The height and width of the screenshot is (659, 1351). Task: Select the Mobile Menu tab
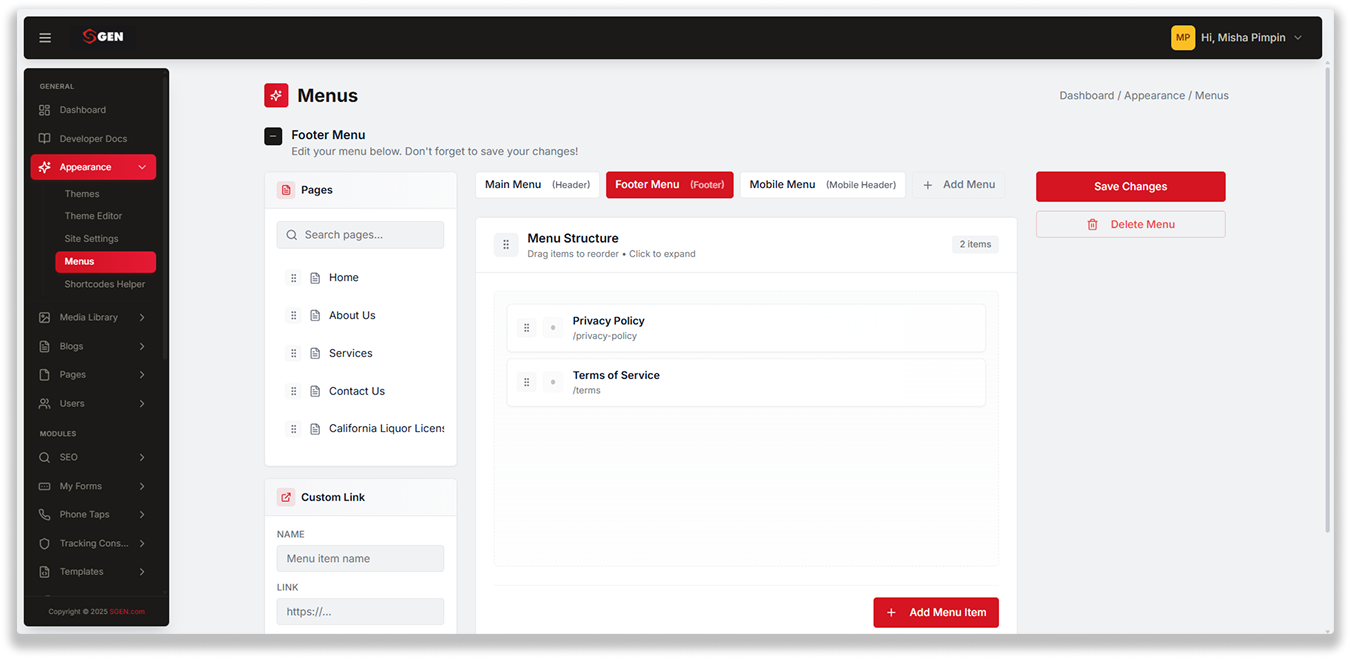coord(823,185)
